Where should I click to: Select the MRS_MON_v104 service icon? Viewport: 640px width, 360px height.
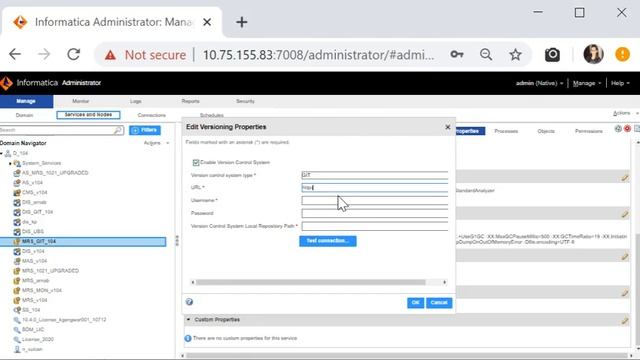click(x=17, y=291)
